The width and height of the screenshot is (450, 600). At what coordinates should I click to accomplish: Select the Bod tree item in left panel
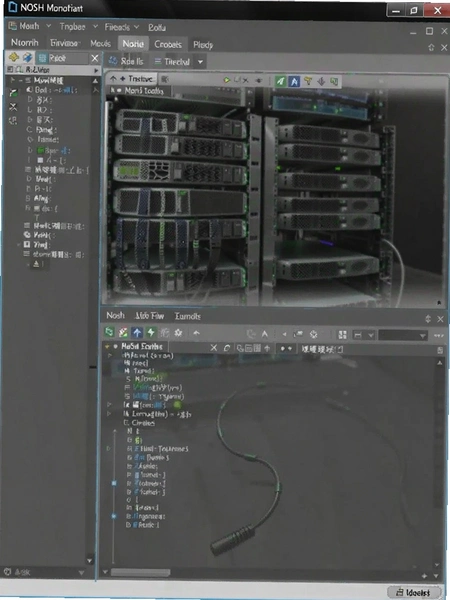(x=52, y=90)
